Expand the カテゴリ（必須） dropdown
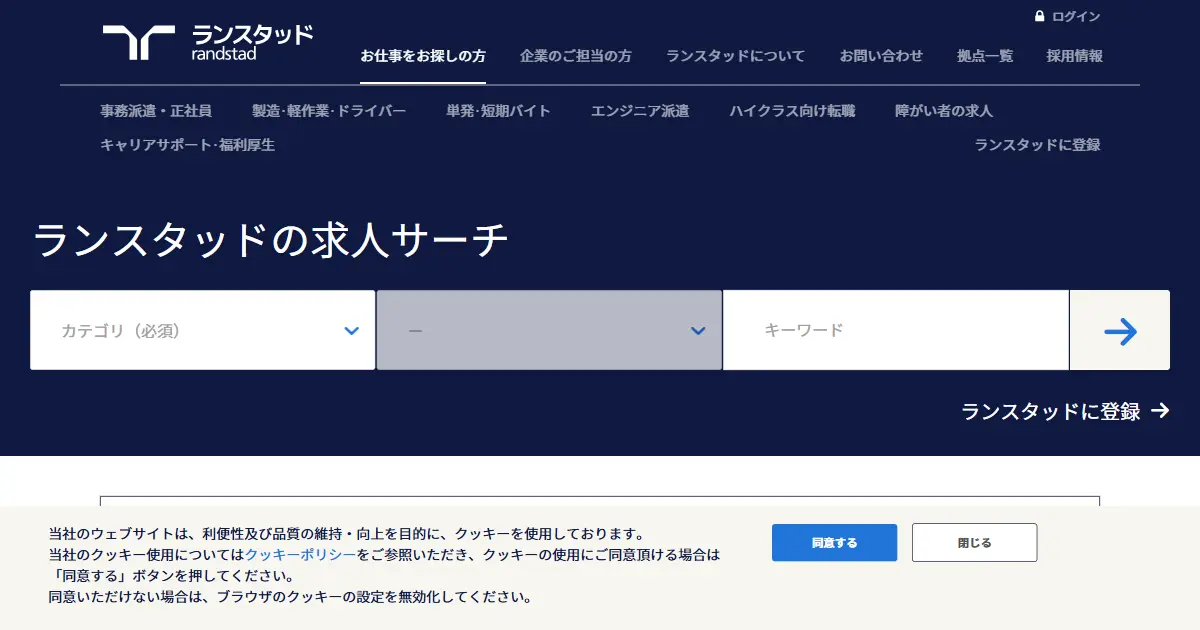 tap(203, 330)
